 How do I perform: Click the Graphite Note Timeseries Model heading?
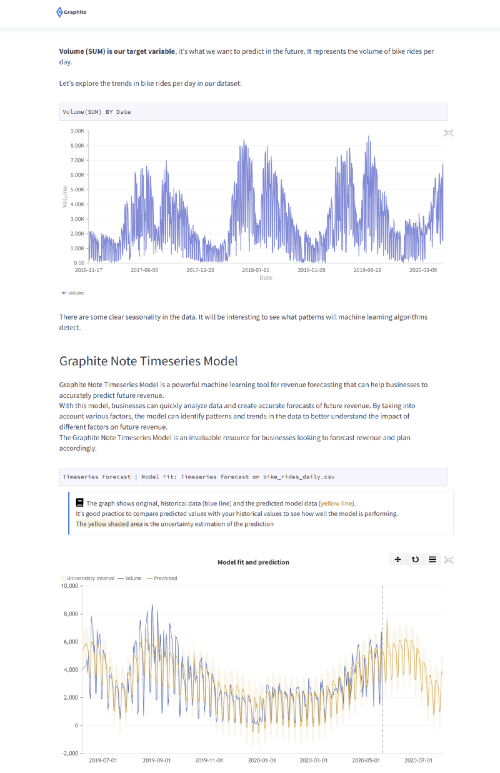[x=148, y=361]
